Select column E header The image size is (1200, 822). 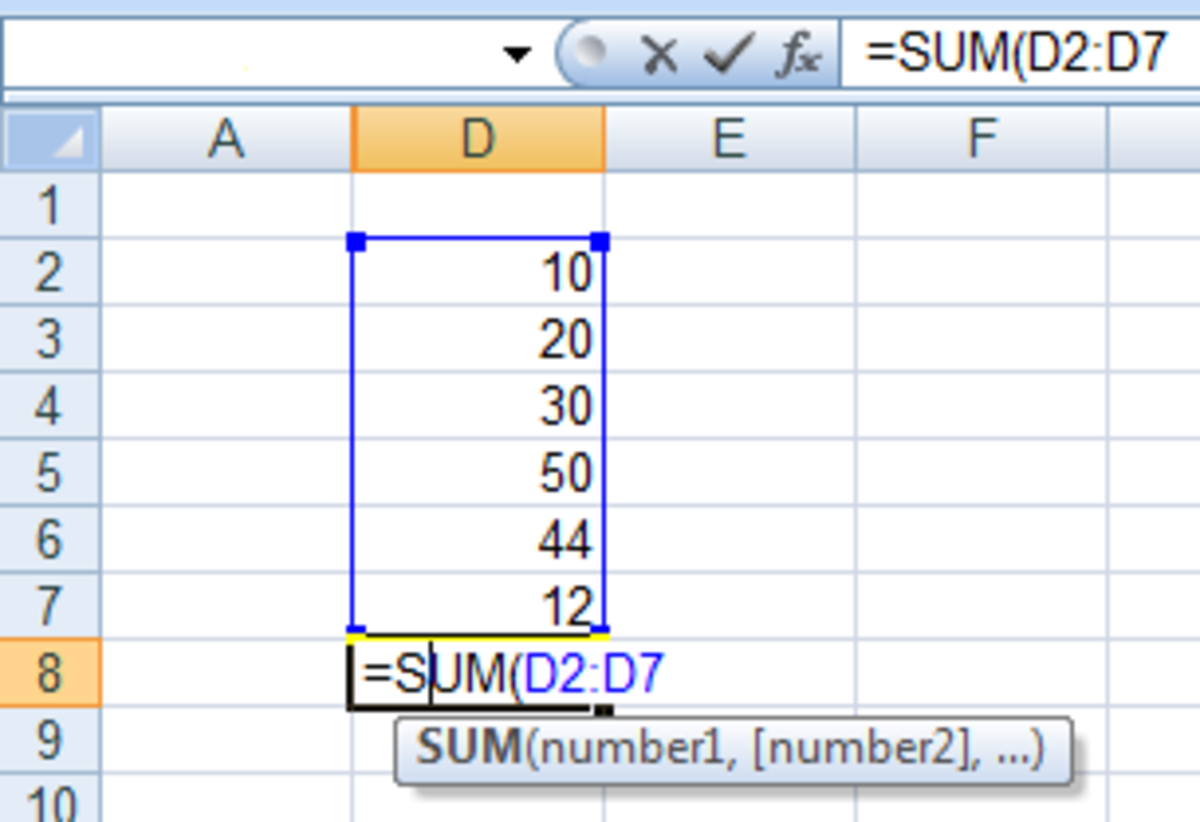click(x=729, y=140)
